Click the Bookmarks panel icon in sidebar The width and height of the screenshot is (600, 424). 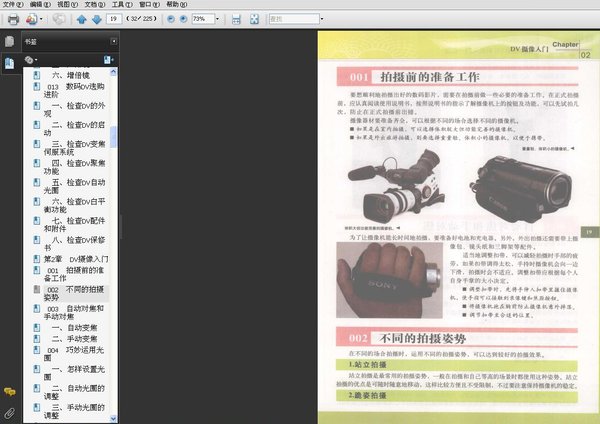pyautogui.click(x=10, y=63)
